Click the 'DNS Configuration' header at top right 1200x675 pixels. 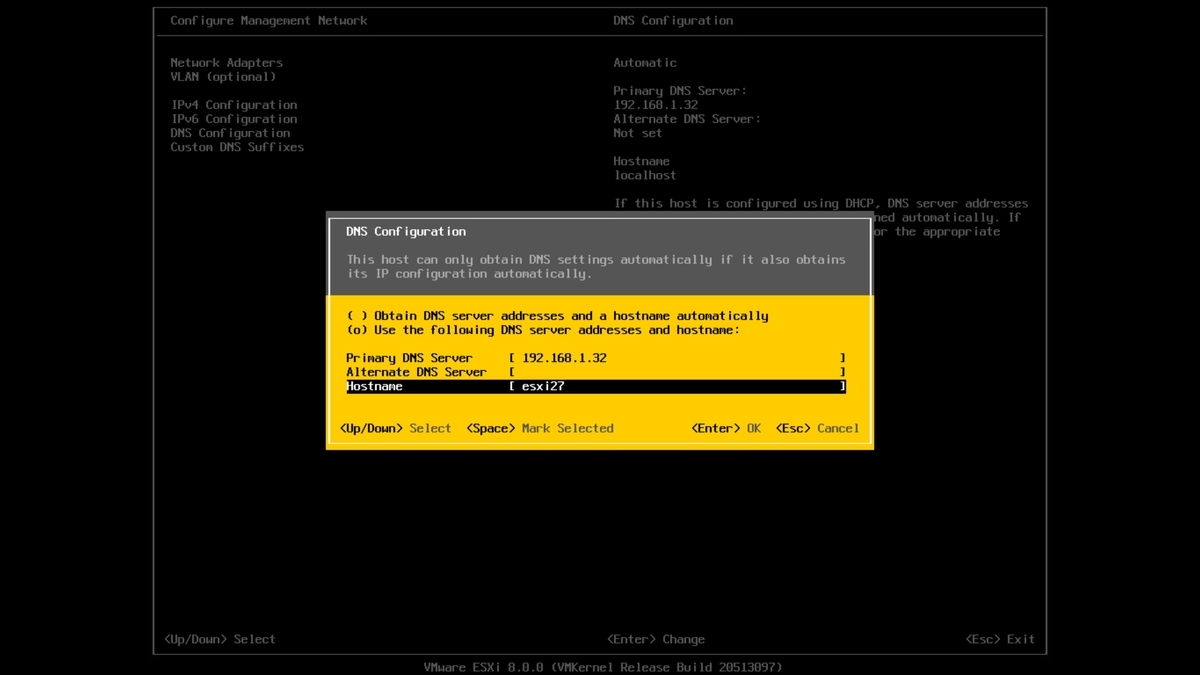pyautogui.click(x=673, y=21)
